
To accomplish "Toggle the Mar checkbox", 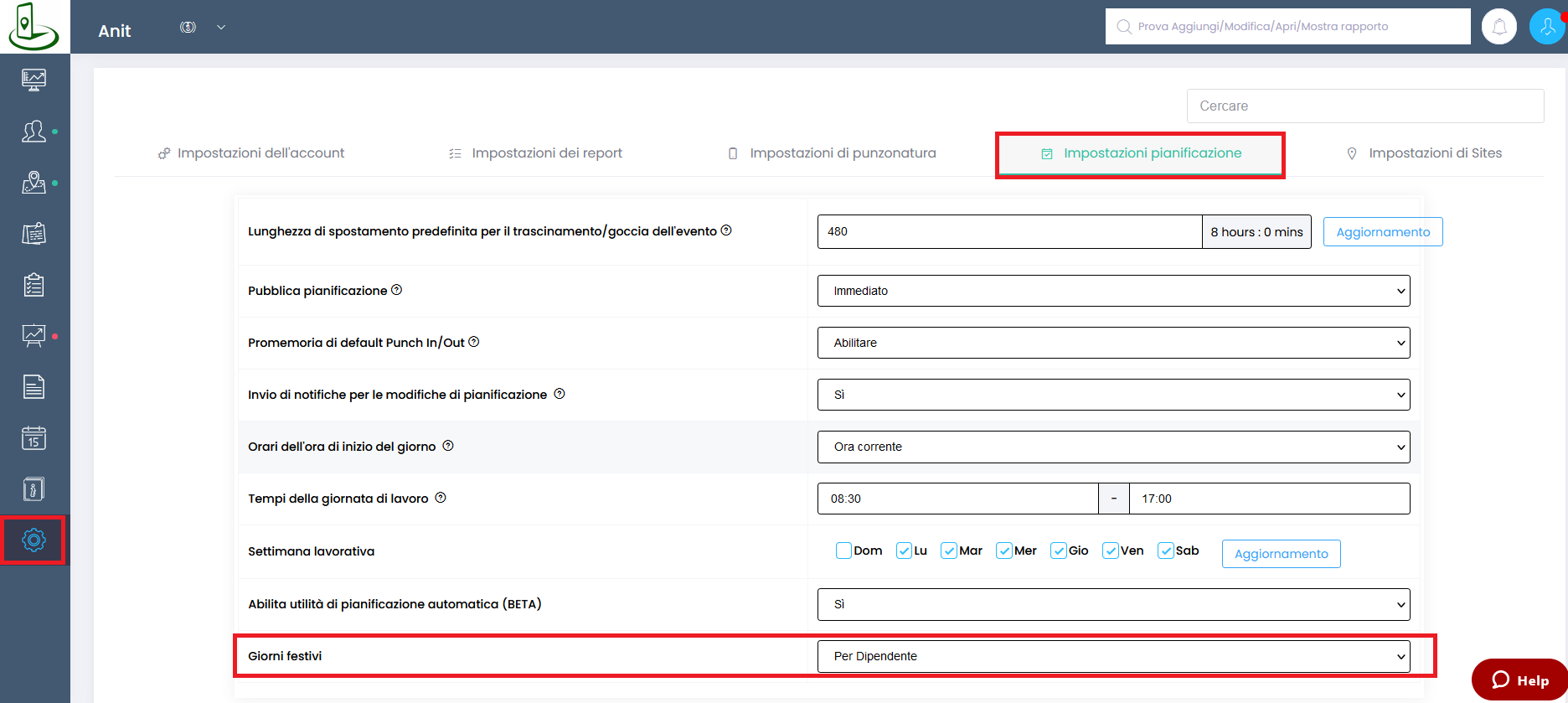I will pos(949,551).
